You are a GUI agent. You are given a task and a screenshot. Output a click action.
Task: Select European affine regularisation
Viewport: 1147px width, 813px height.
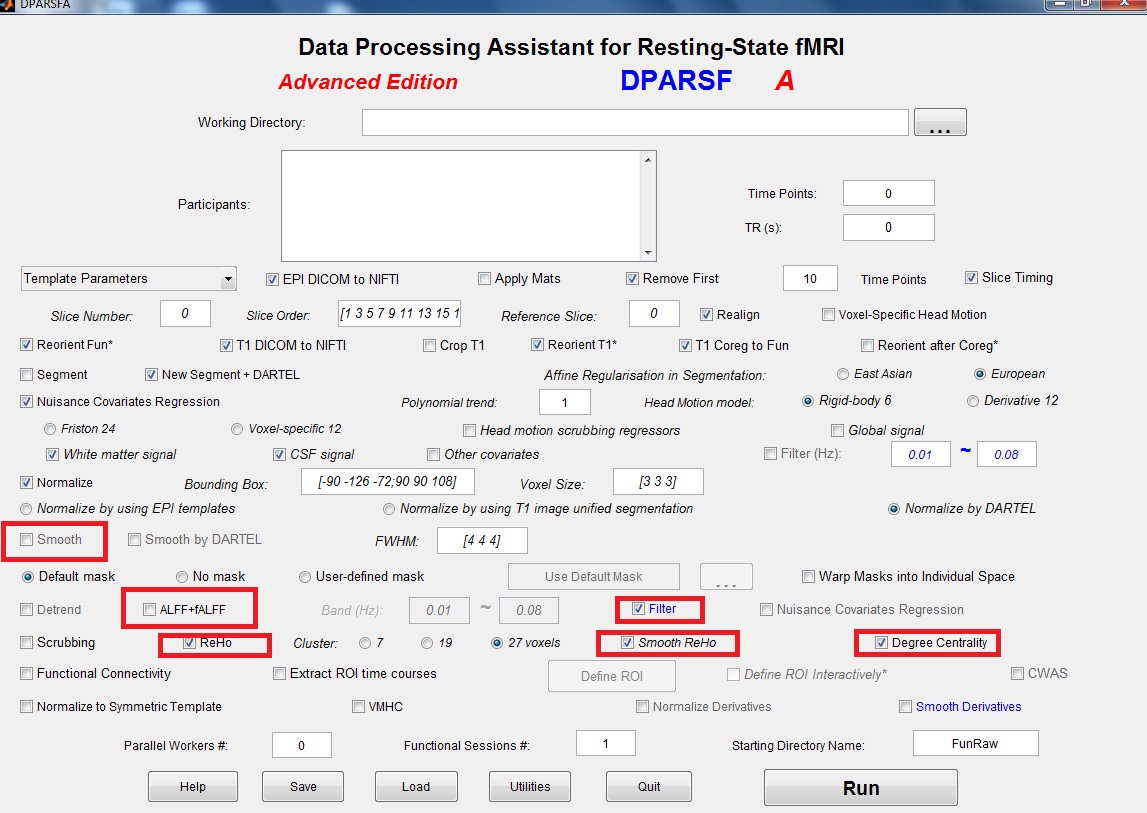980,374
